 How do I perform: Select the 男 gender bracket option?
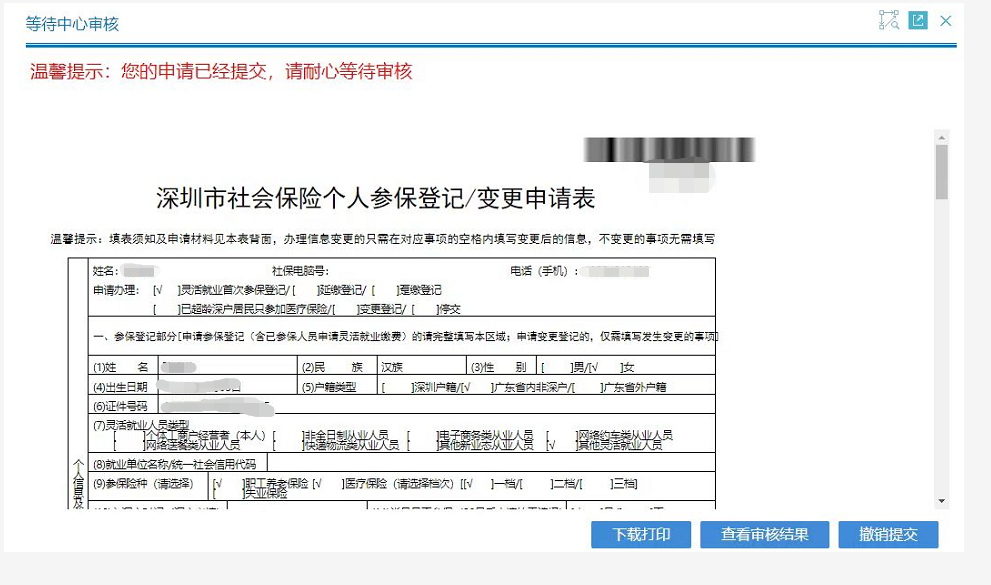tap(557, 367)
